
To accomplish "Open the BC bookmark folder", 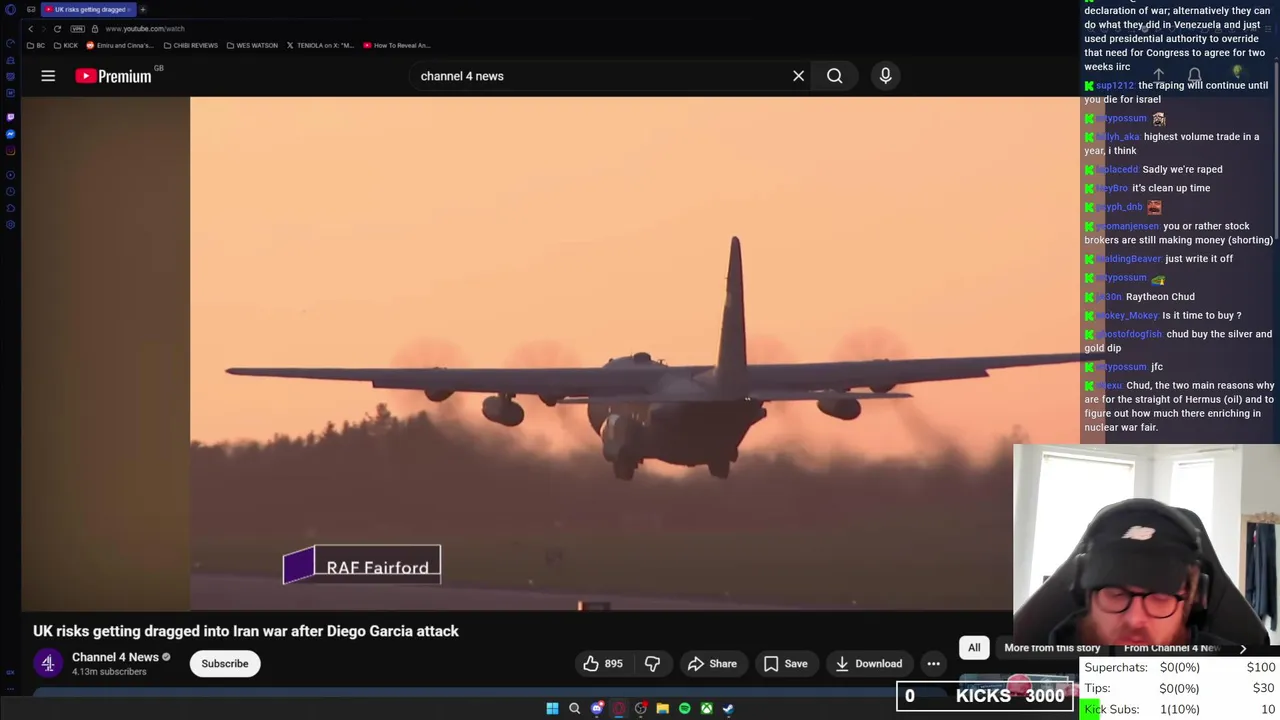I will pos(35,45).
